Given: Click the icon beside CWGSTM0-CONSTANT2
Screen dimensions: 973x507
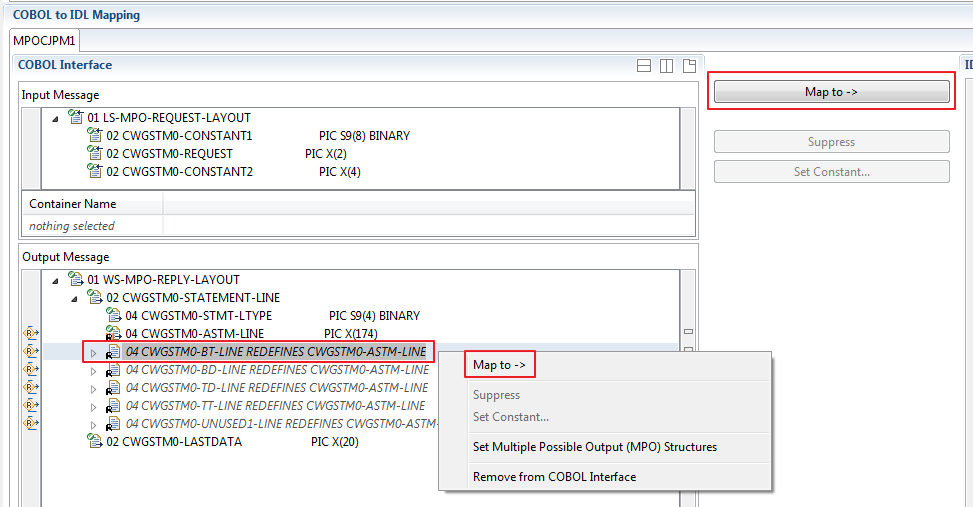Looking at the screenshot, I should 94,171.
